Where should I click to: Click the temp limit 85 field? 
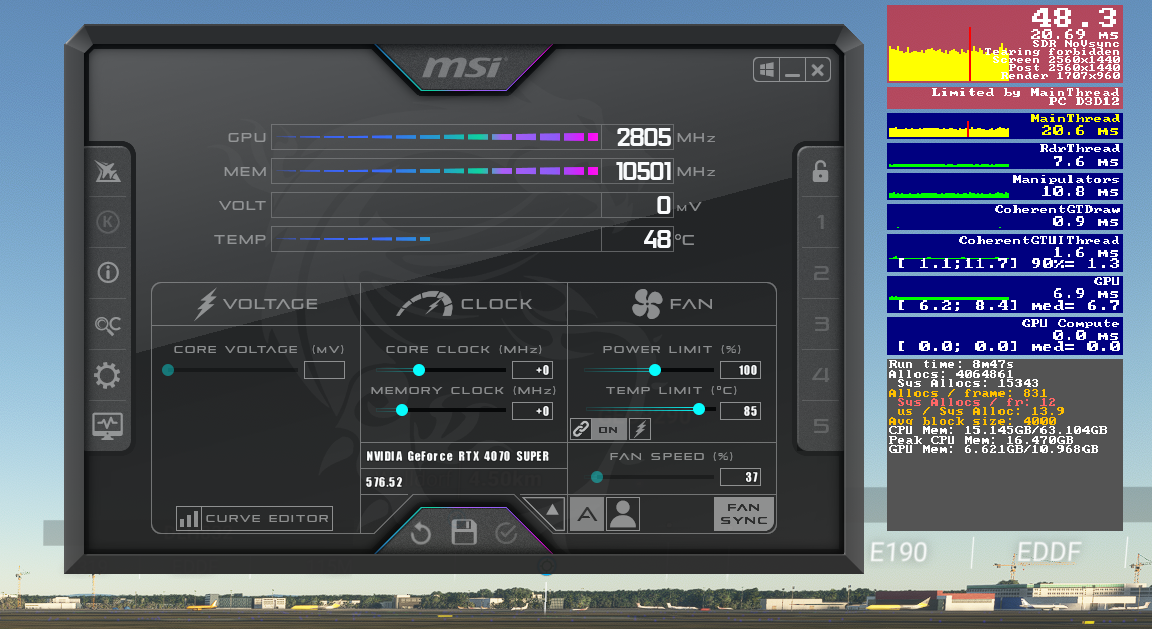740,411
